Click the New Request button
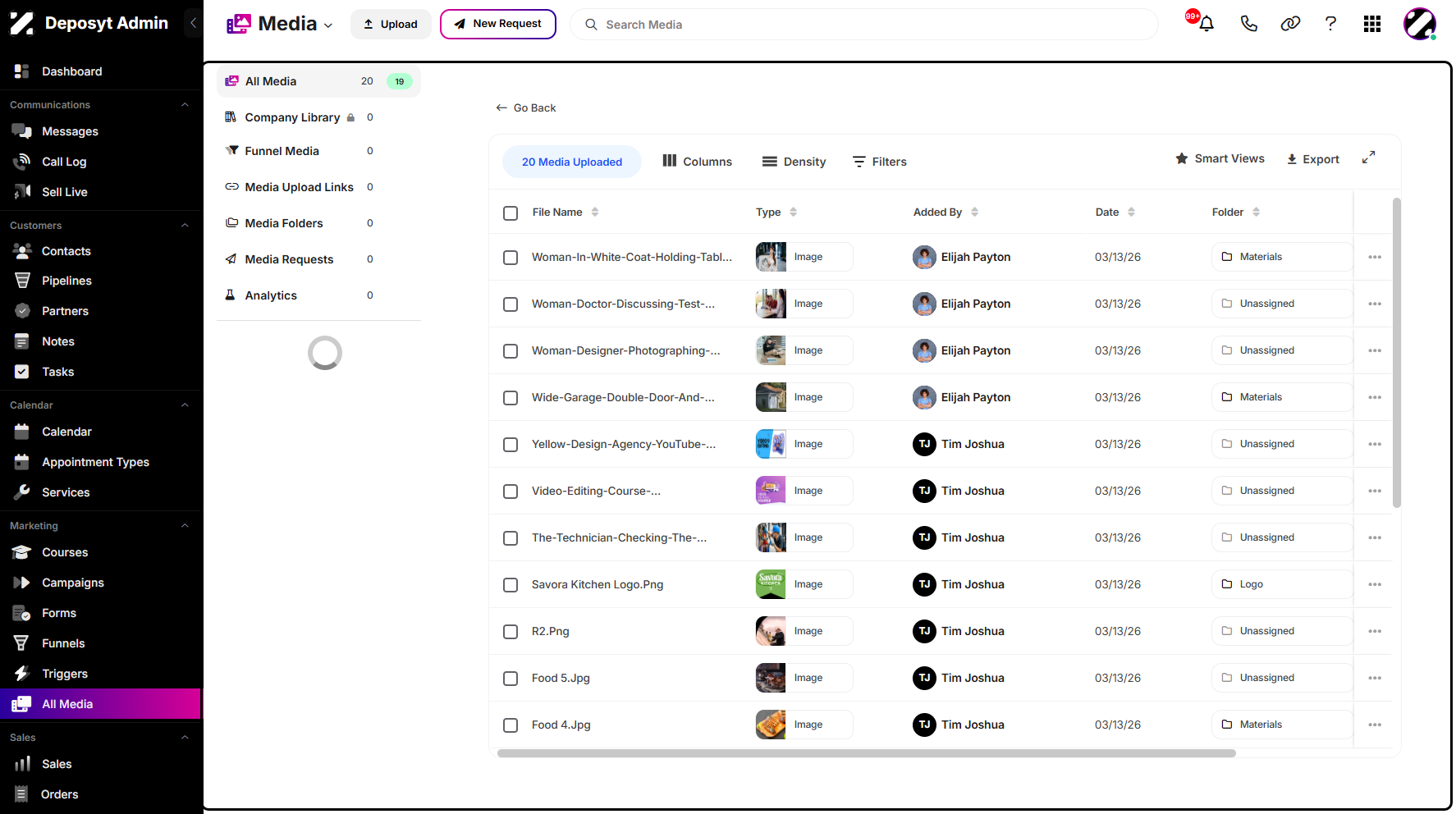The width and height of the screenshot is (1456, 814). point(498,24)
